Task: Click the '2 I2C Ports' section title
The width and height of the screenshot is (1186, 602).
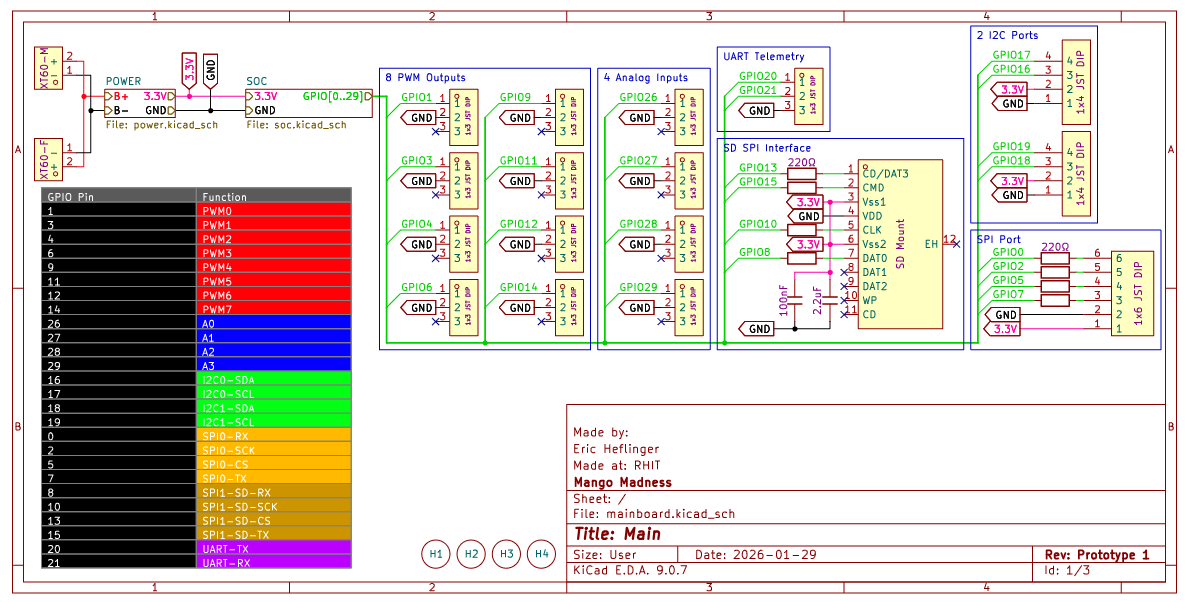Action: point(1007,35)
